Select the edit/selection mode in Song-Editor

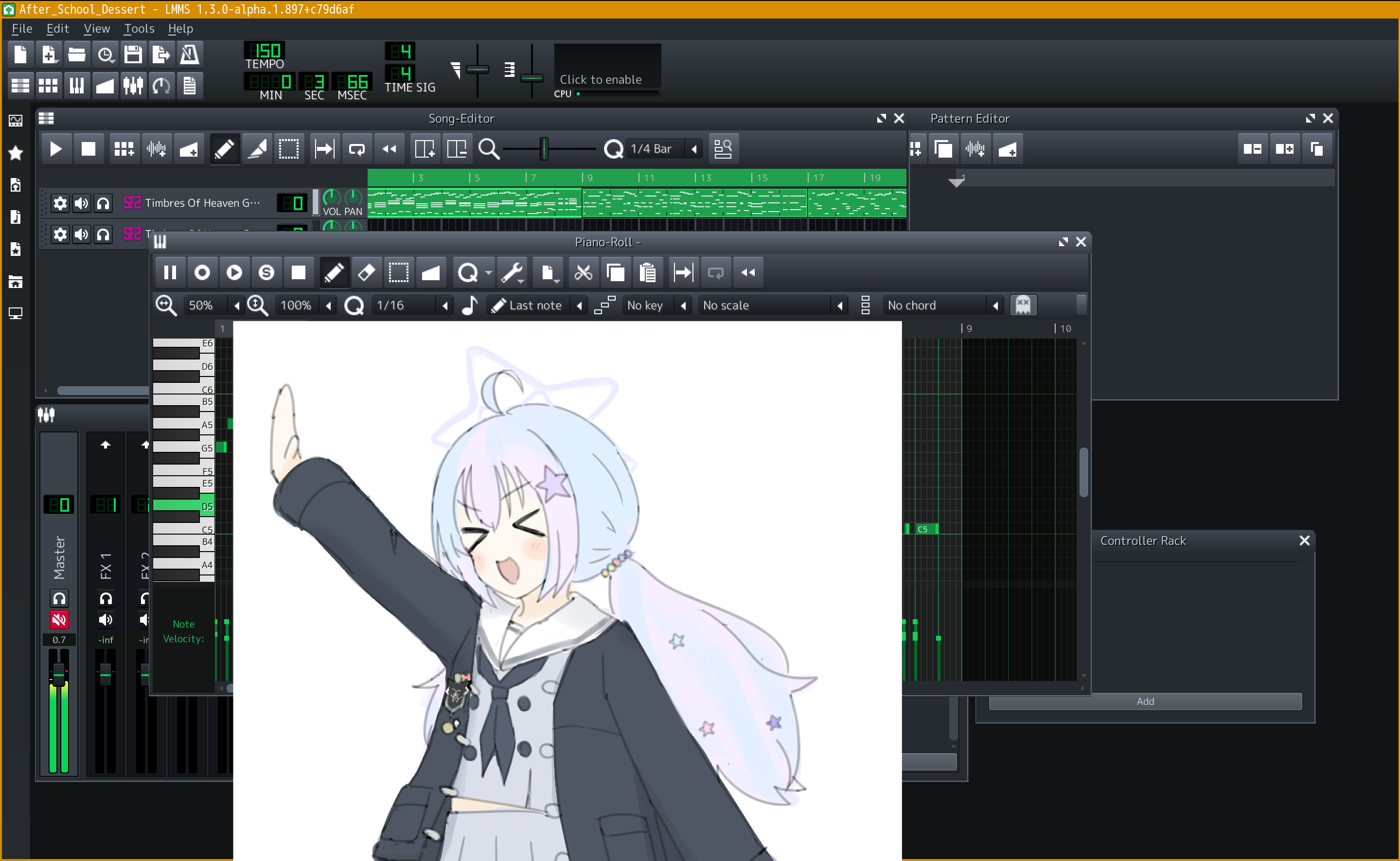[x=289, y=149]
